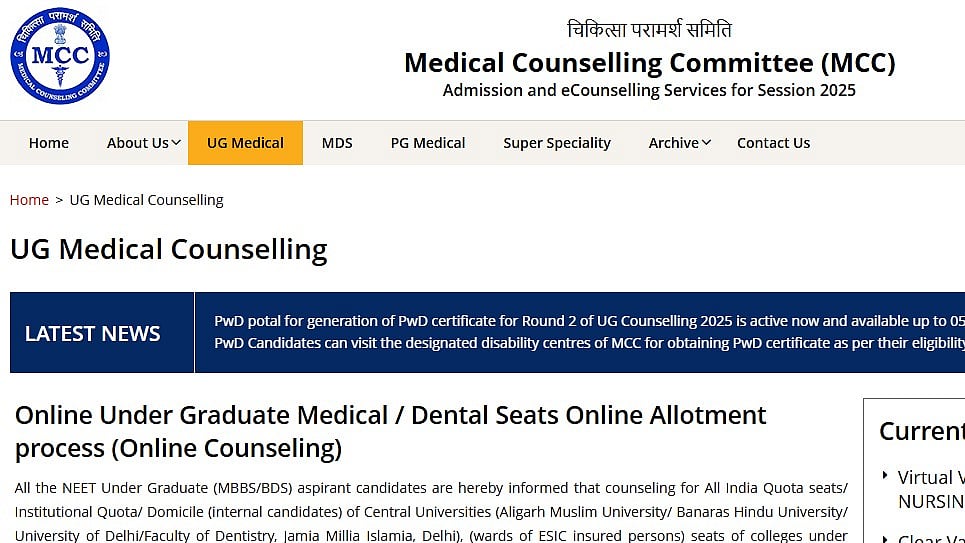The width and height of the screenshot is (965, 543).
Task: Open the Contact Us page
Action: coord(774,143)
